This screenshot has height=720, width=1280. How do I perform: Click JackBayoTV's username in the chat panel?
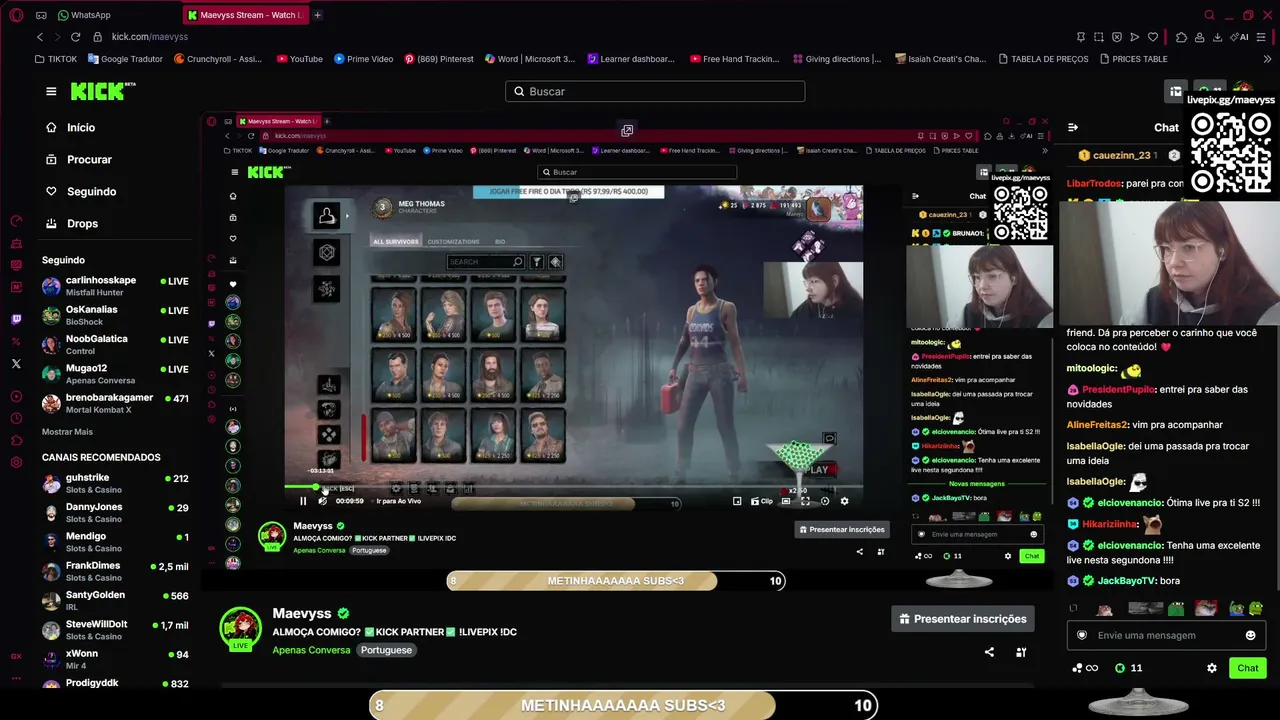click(x=1126, y=581)
